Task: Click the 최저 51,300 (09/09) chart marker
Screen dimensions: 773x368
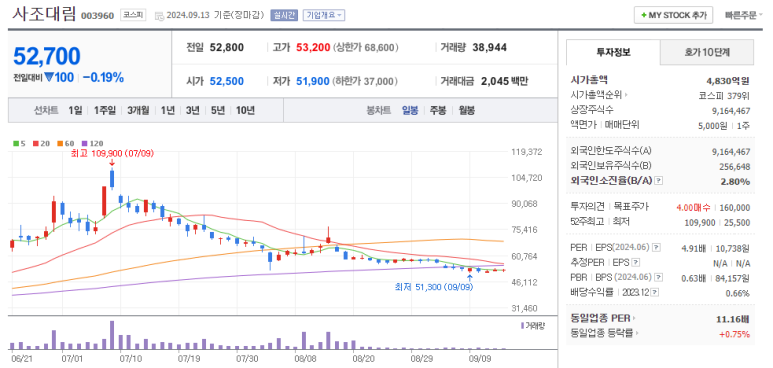Action: pyautogui.click(x=434, y=286)
